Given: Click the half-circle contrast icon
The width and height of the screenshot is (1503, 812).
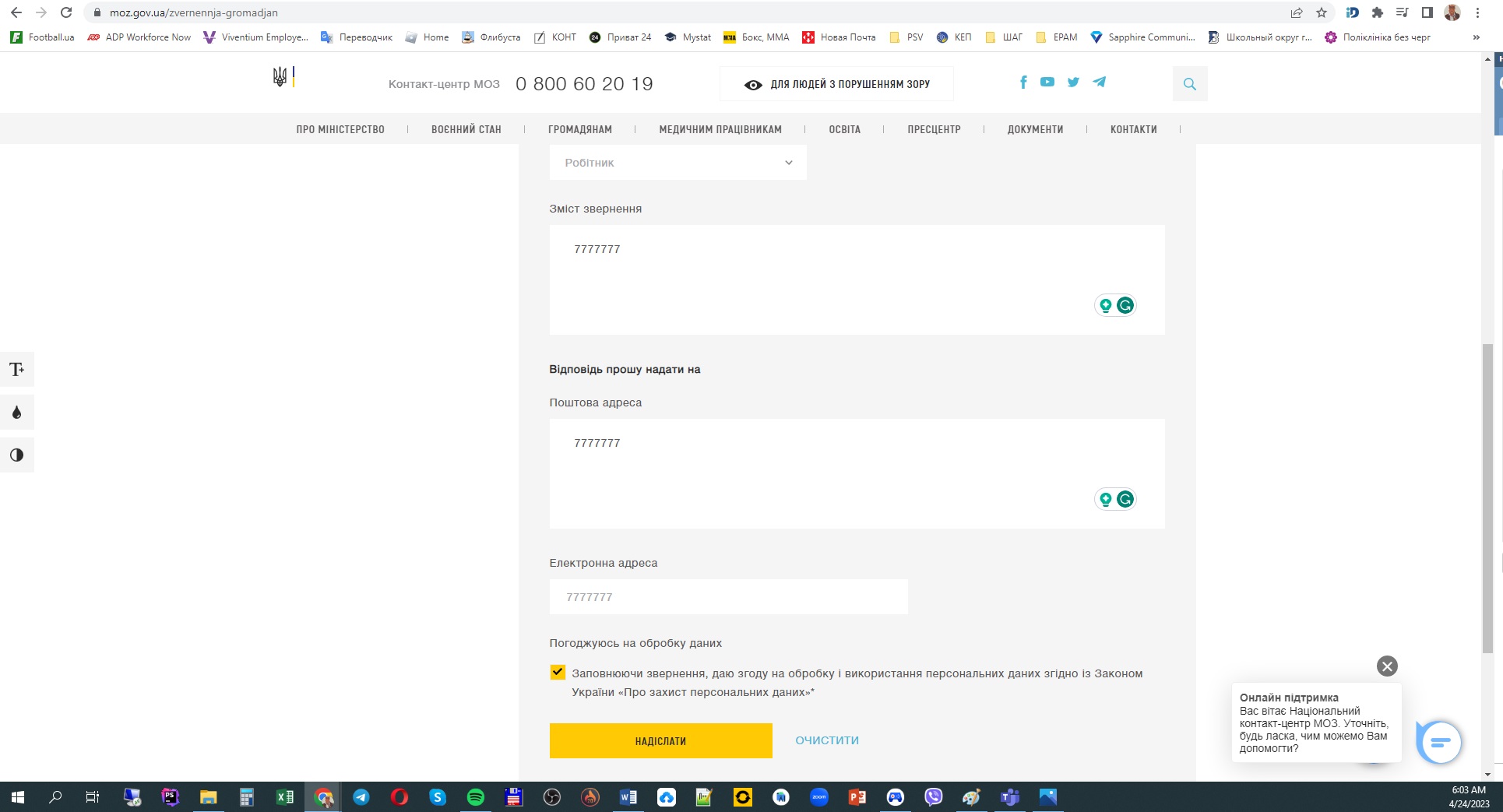Looking at the screenshot, I should [17, 455].
